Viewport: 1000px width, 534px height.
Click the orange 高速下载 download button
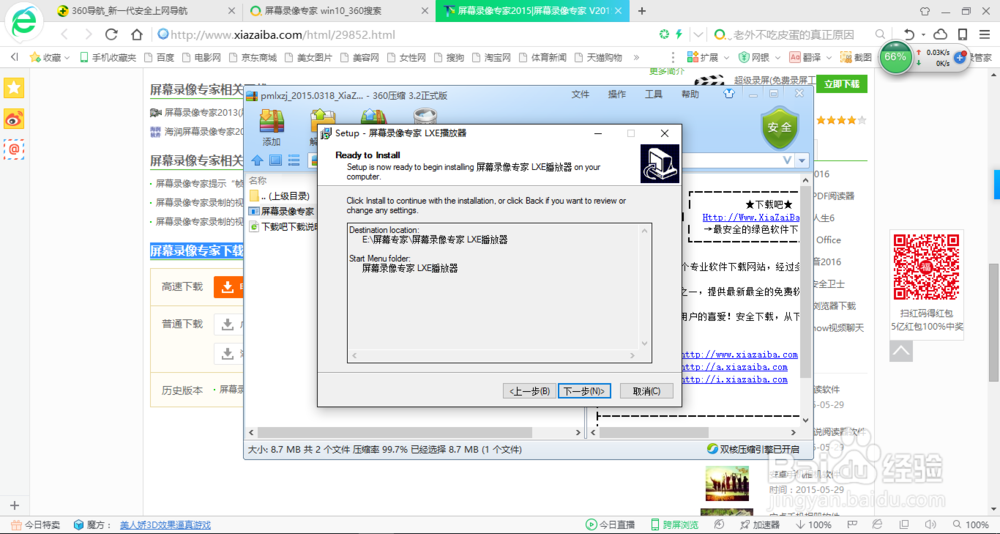(x=228, y=288)
